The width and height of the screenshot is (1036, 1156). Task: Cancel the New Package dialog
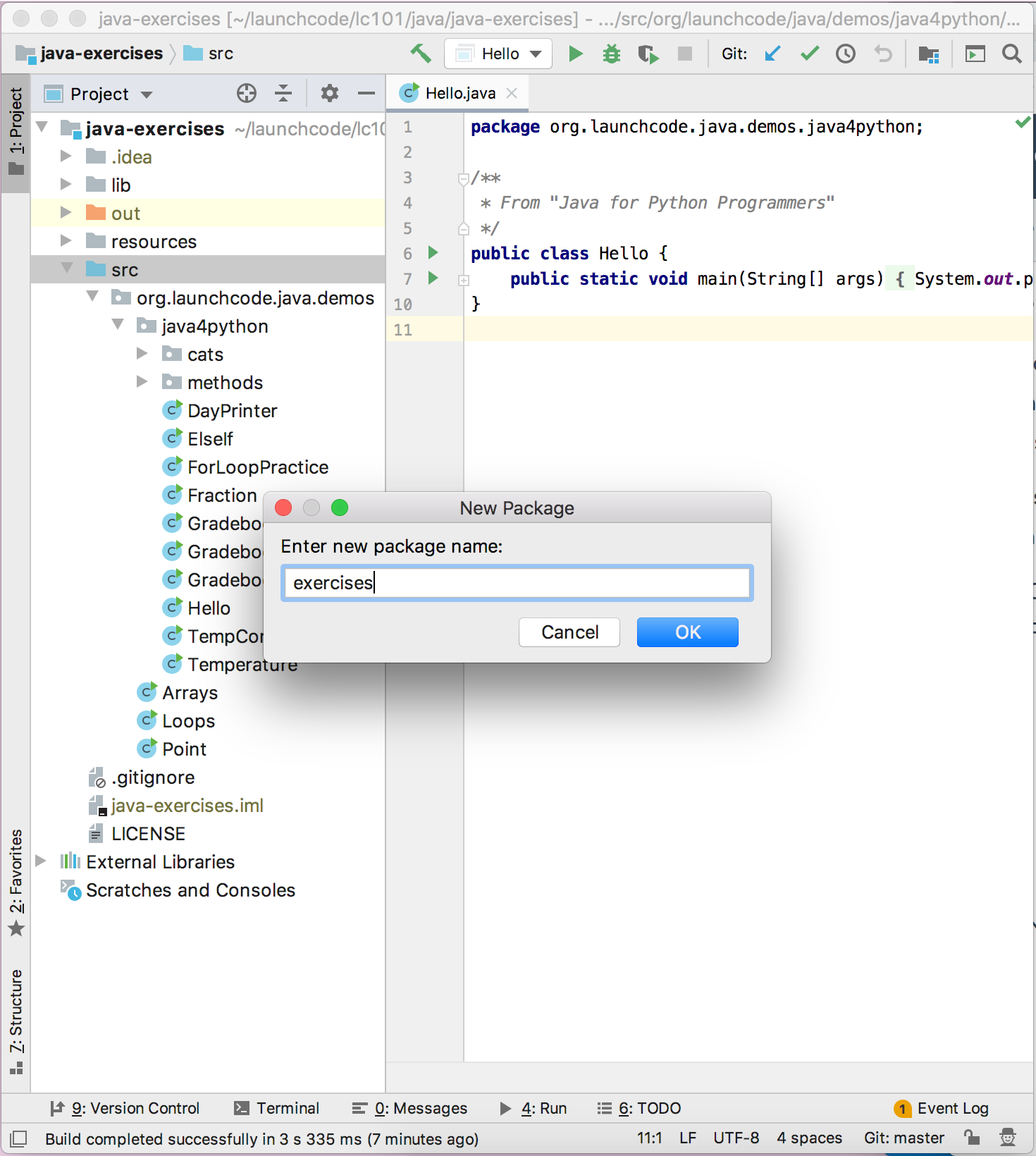click(x=569, y=632)
